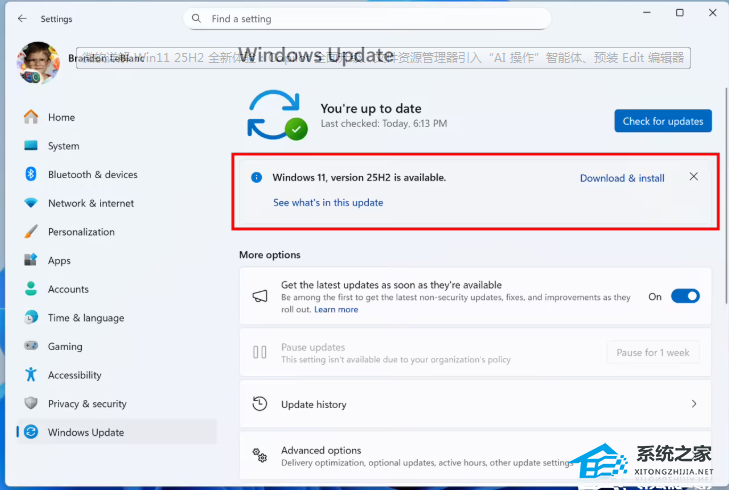
Task: Open Advanced options row
Action: (x=475, y=456)
